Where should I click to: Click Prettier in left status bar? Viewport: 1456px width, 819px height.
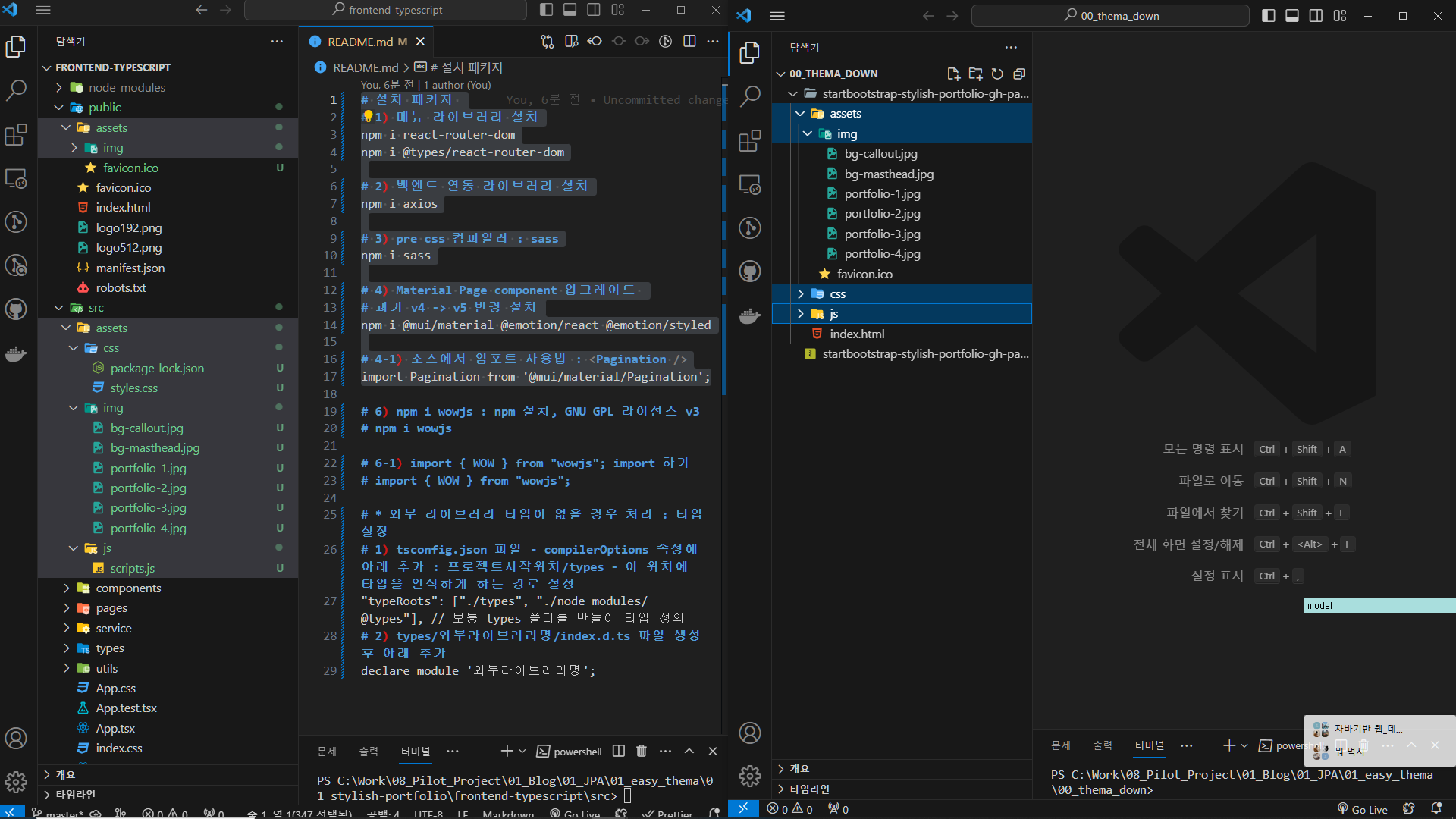point(667,814)
